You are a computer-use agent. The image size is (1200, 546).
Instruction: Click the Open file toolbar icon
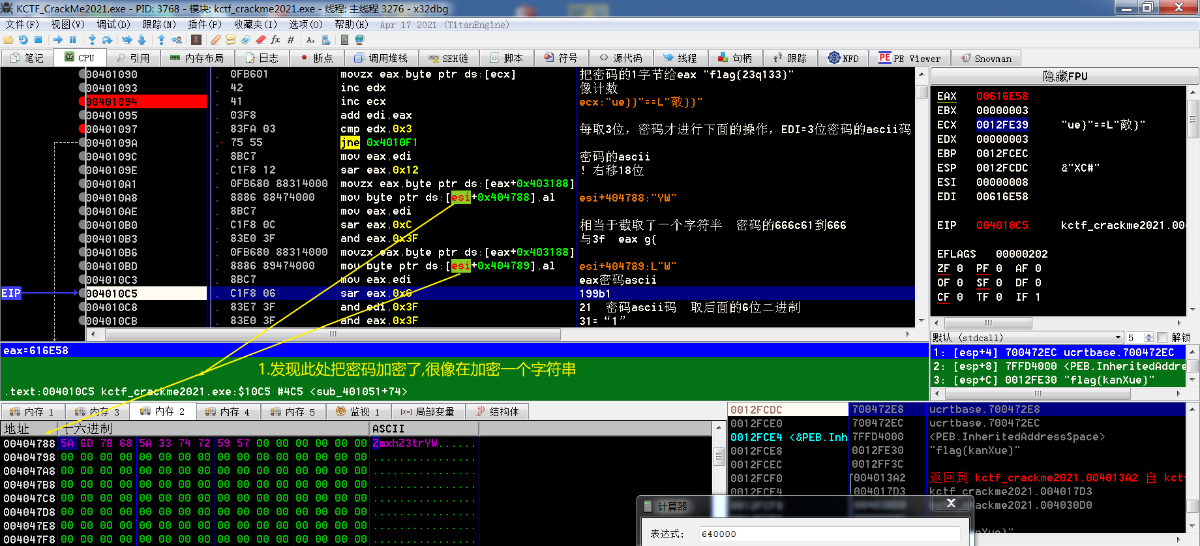point(8,40)
